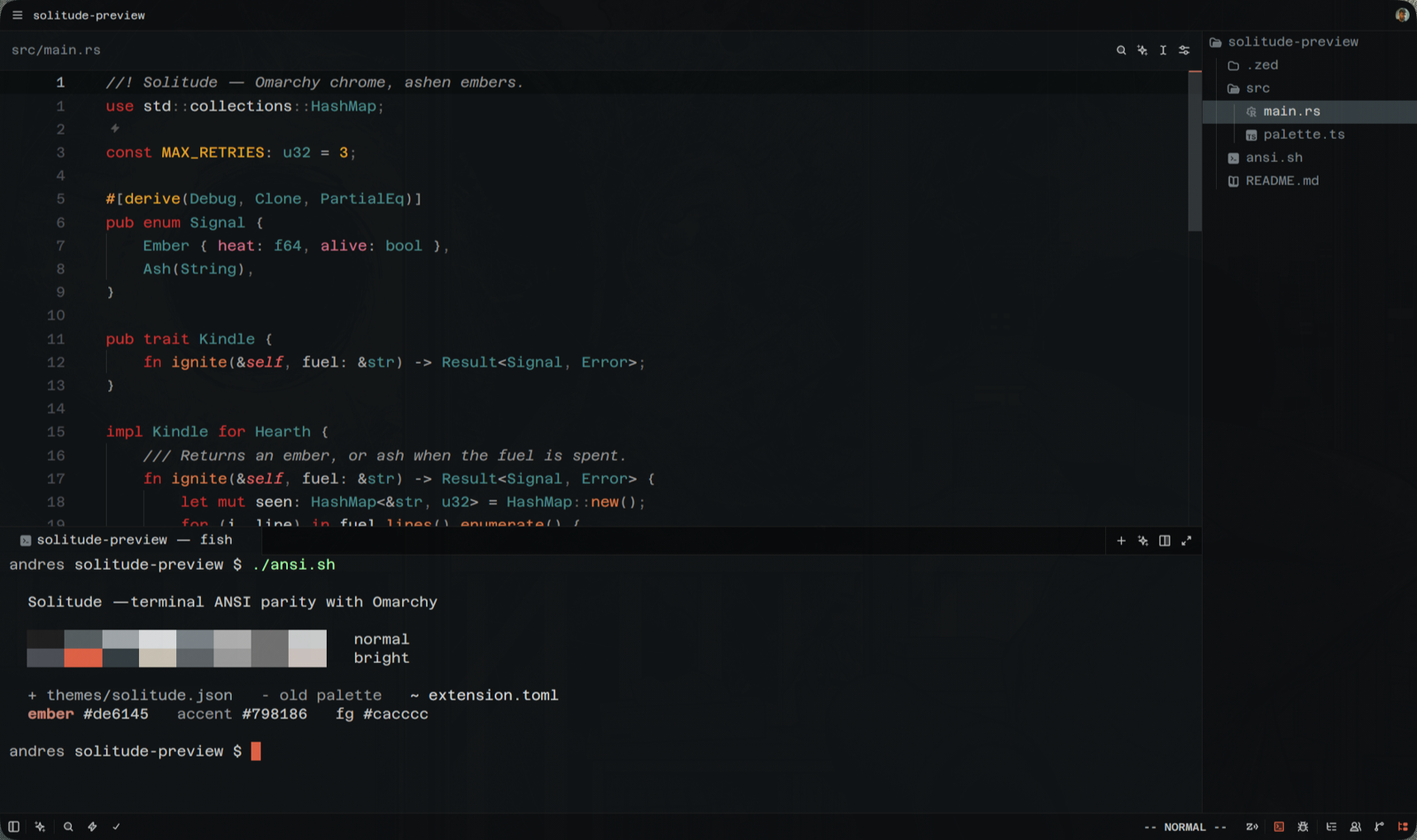
Task: Click the user avatar in title bar
Action: pyautogui.click(x=1402, y=15)
